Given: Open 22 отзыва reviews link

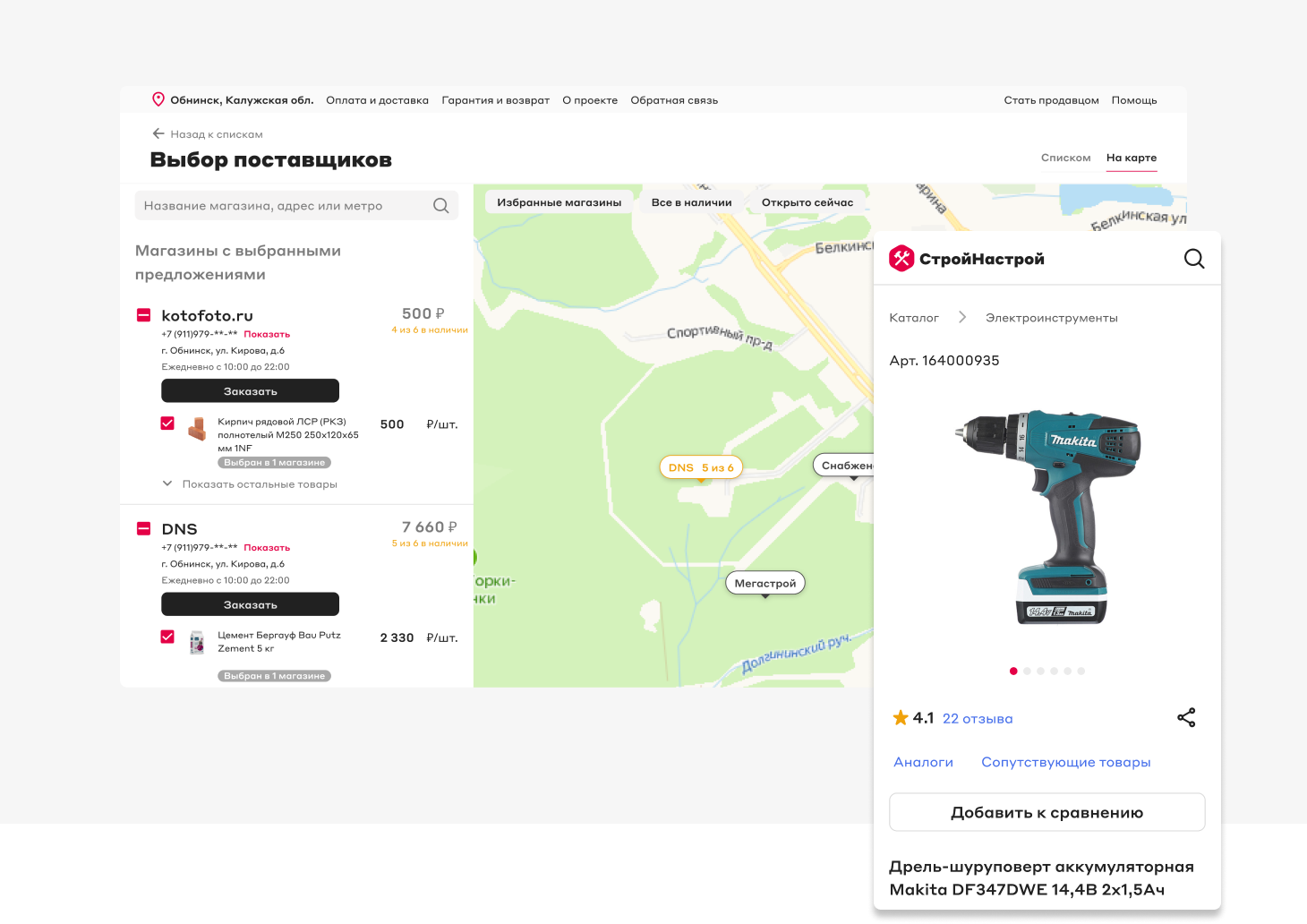Looking at the screenshot, I should 978,718.
